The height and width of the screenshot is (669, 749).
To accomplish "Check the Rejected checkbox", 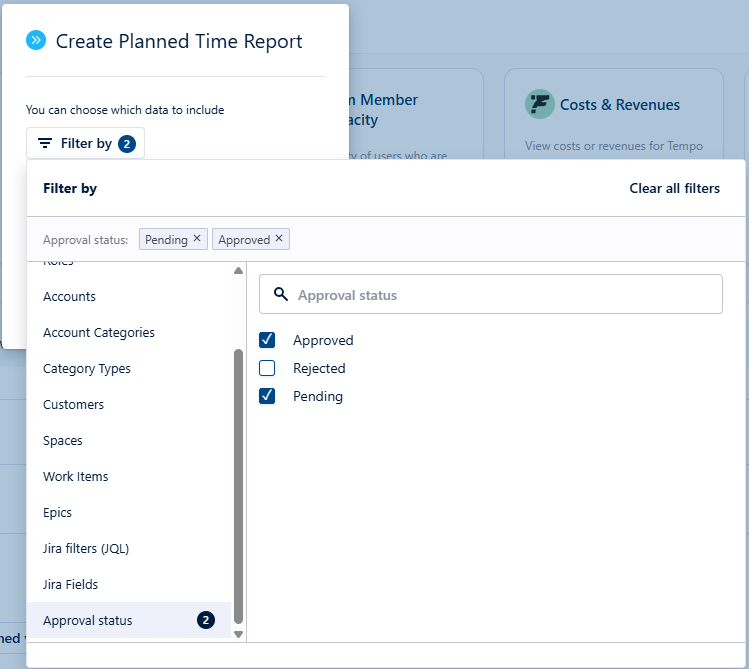I will coord(267,368).
